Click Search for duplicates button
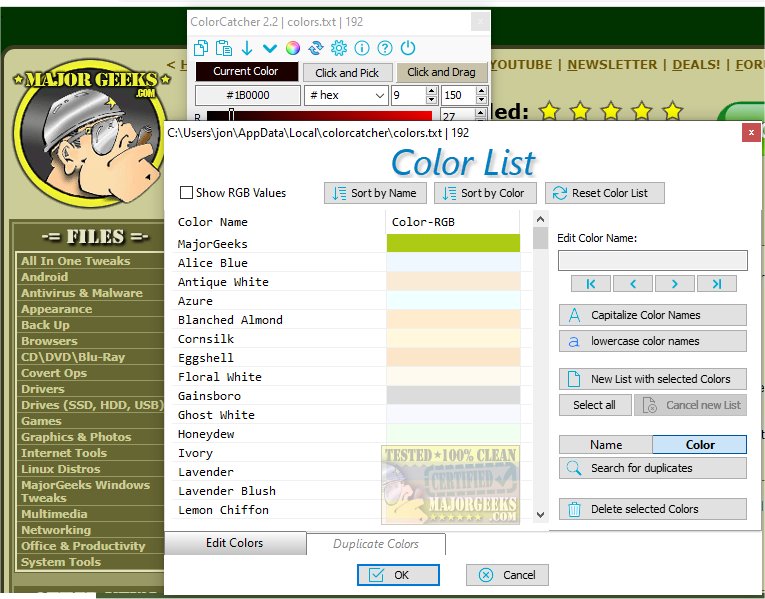765x599 pixels. pyautogui.click(x=652, y=468)
